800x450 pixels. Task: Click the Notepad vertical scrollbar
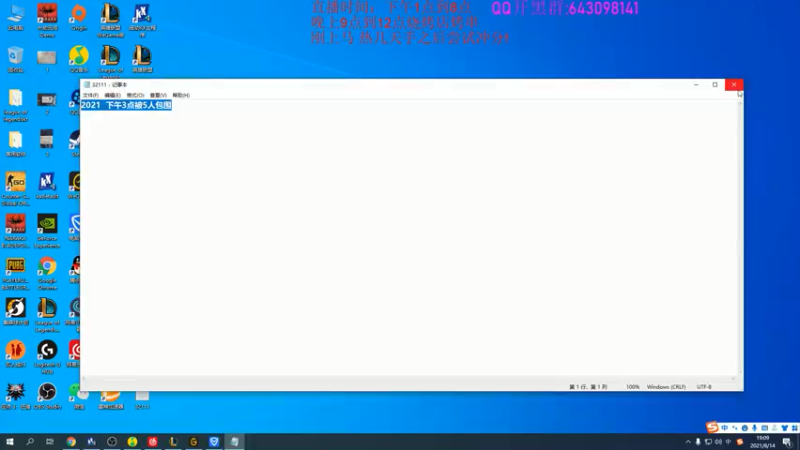(740, 237)
